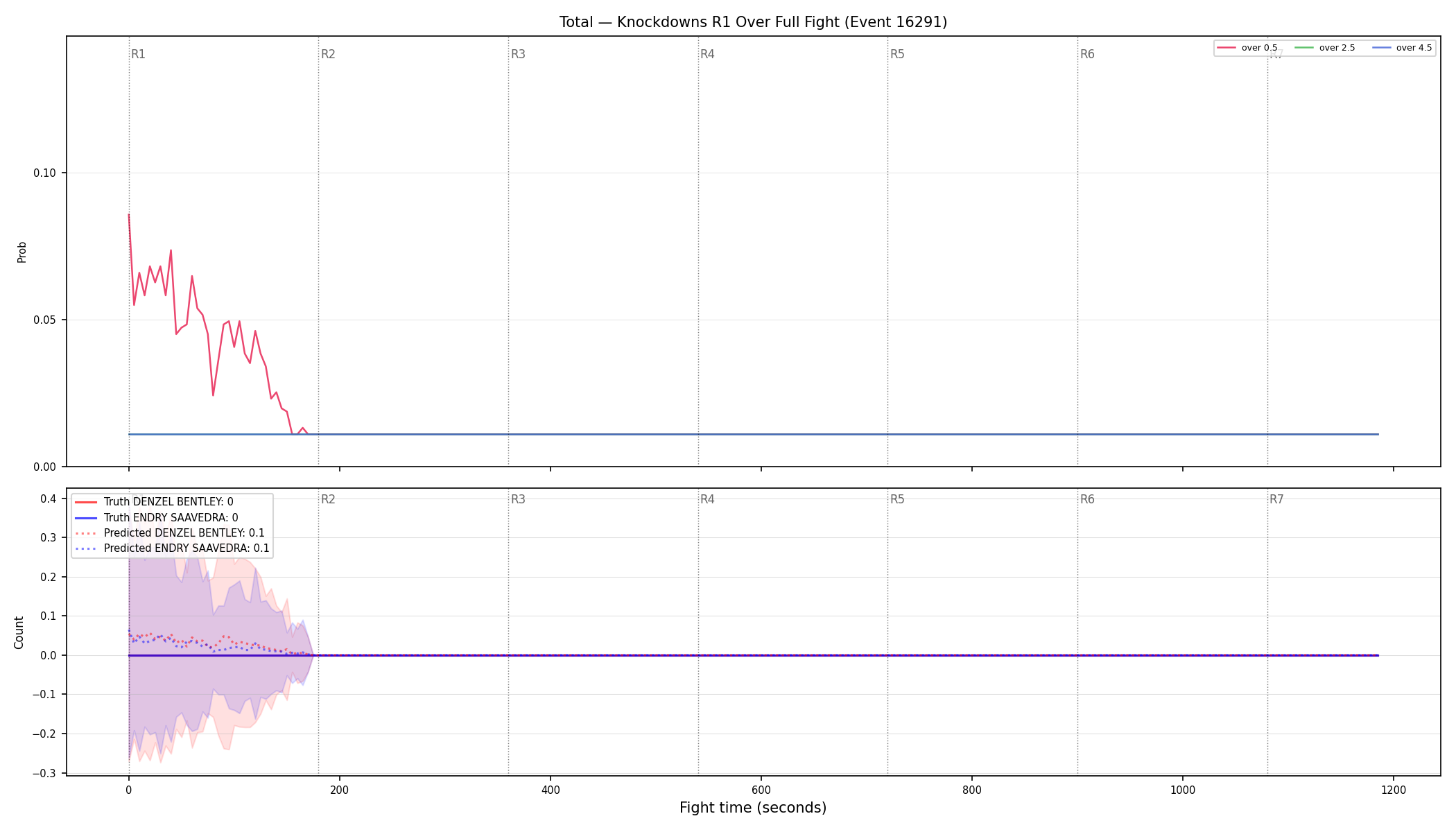Click the R5 round marker in bottom chart
The height and width of the screenshot is (832, 1456).
(897, 499)
